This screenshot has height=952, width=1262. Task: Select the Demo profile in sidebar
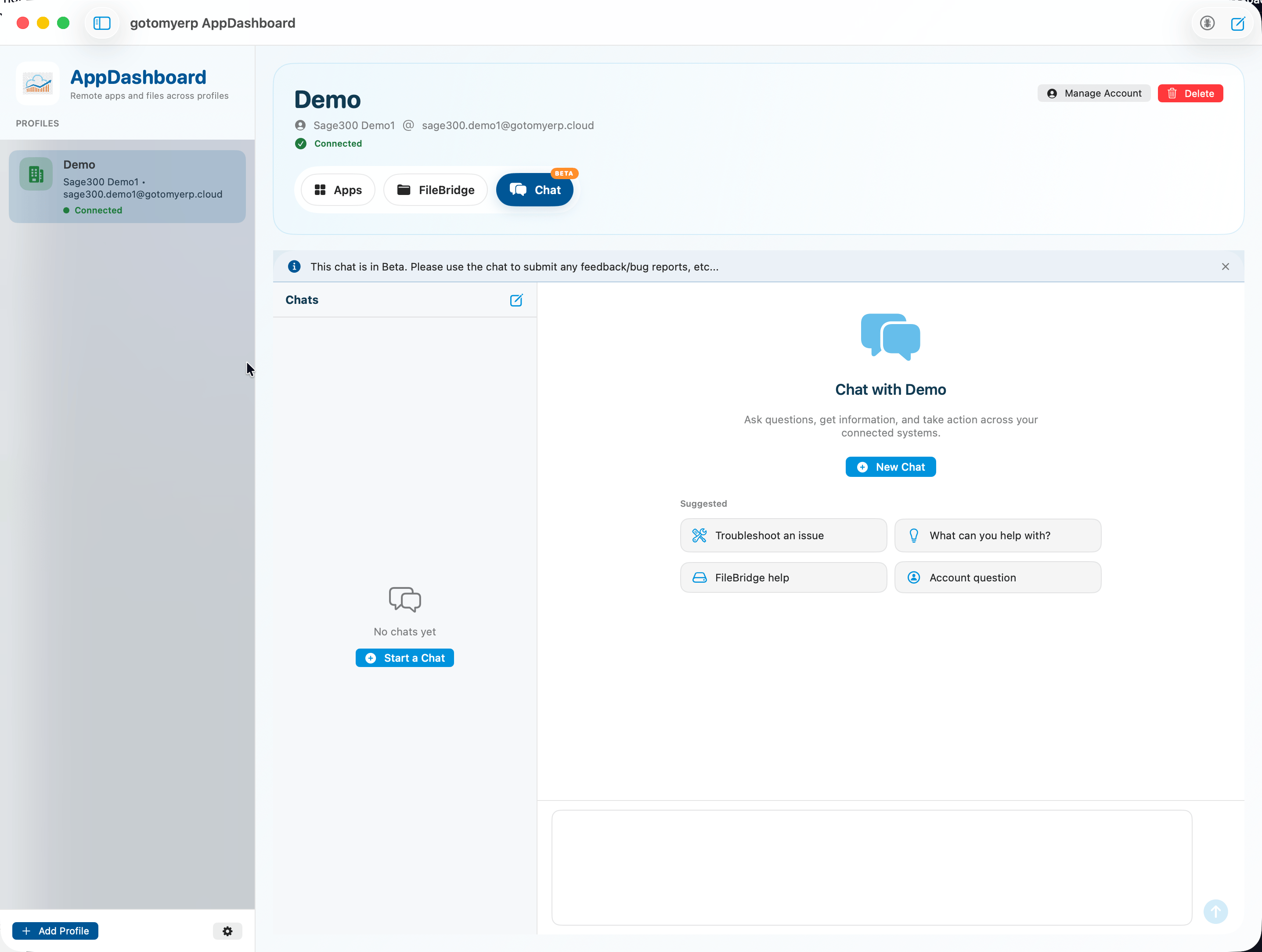(127, 187)
